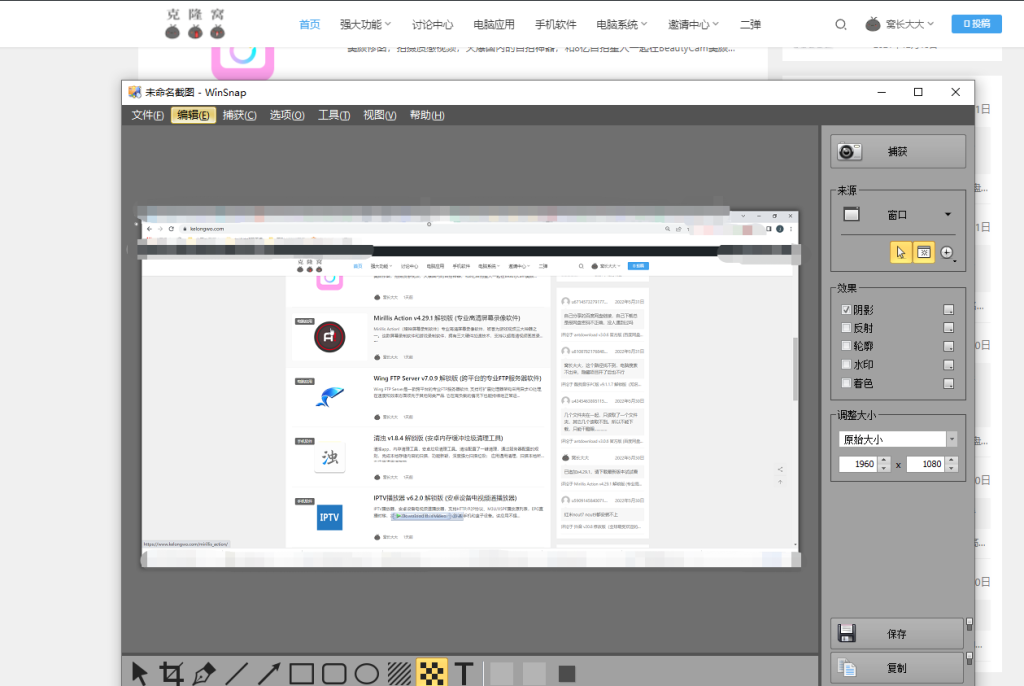
Task: Select the arrow pointer tool in bottom toolbar
Action: point(139,673)
